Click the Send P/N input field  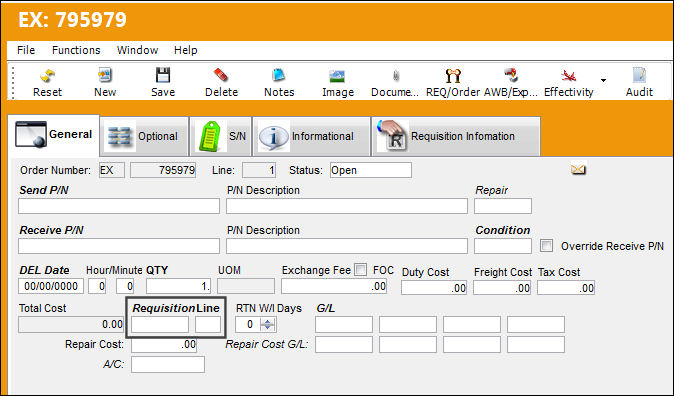pos(119,206)
